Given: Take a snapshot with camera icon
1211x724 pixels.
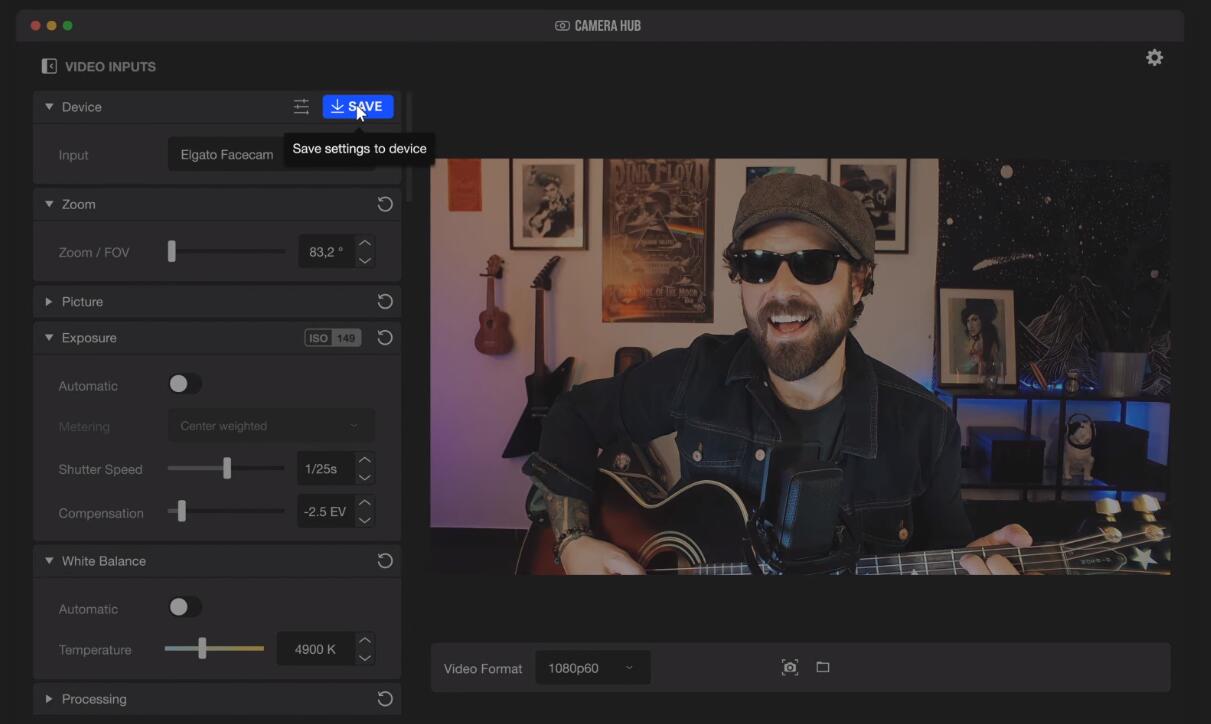Looking at the screenshot, I should [x=790, y=667].
